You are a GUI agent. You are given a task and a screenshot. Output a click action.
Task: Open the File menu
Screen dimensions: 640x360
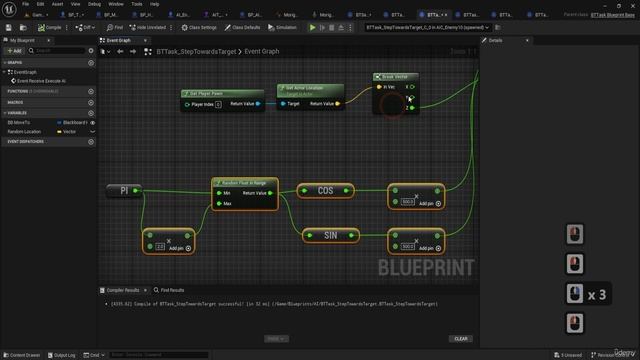point(25,4)
